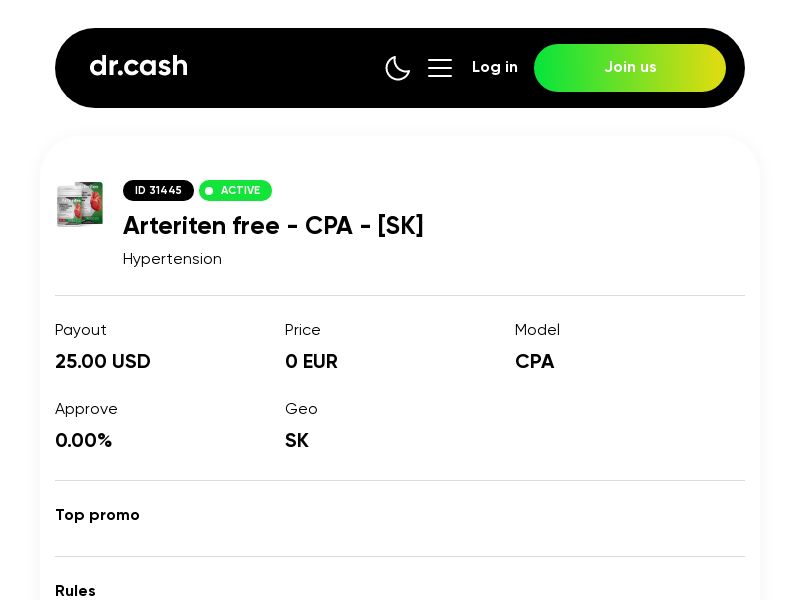Select the ID 31445 badge
This screenshot has height=600, width=800.
coord(158,190)
